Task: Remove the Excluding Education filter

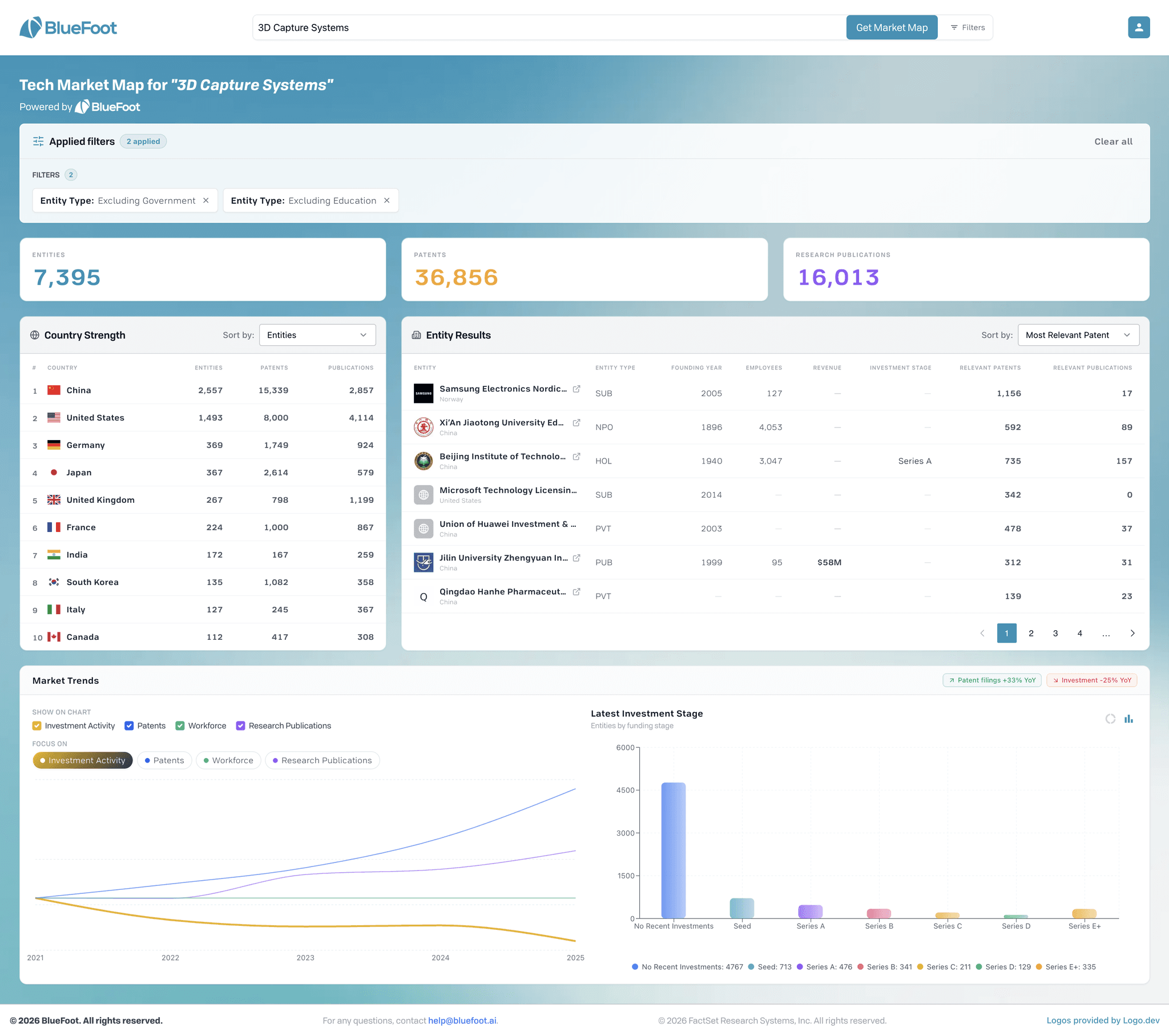Action: [386, 200]
